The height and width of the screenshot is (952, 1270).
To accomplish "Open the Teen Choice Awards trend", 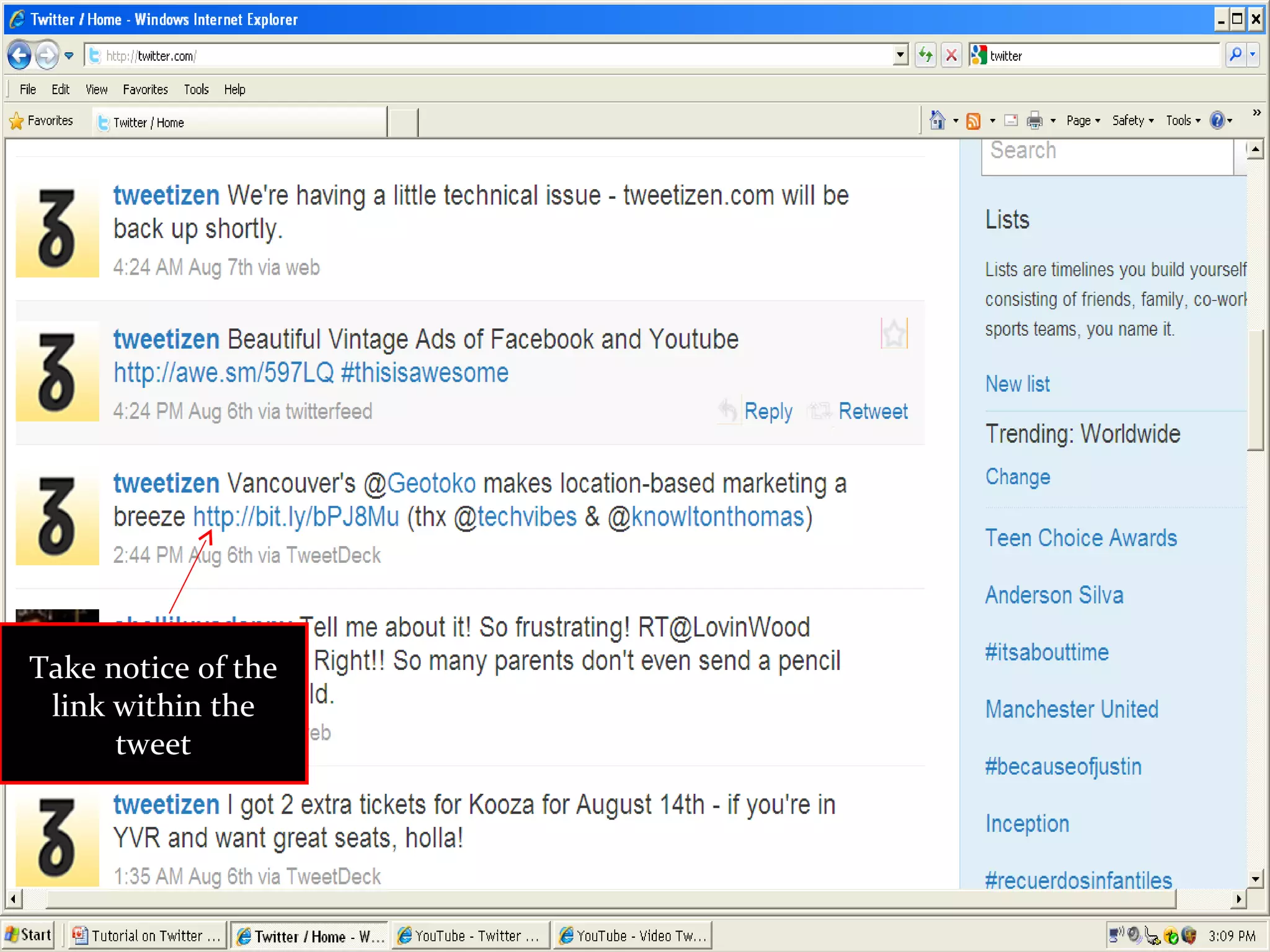I will click(x=1081, y=538).
